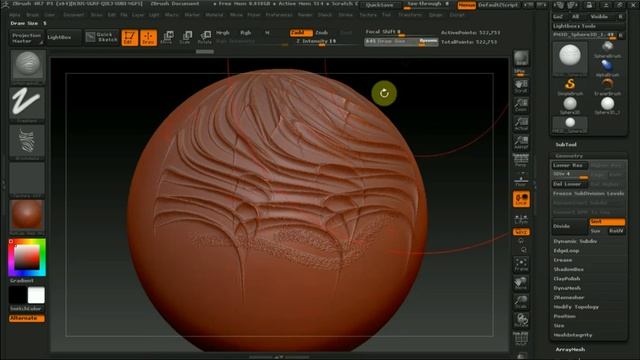Select the black secondary color swatch
The image size is (640, 360).
coord(18,295)
